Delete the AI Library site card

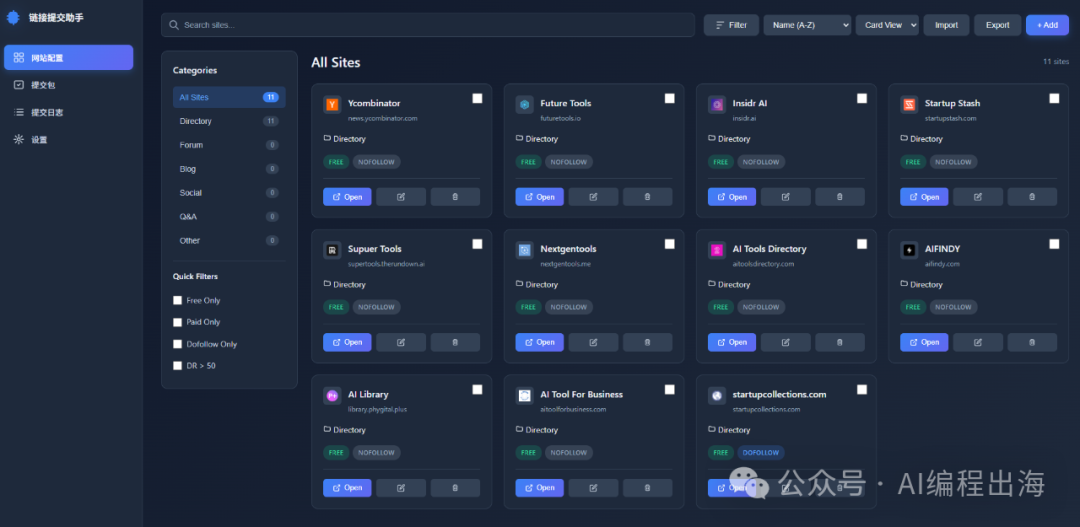(455, 488)
